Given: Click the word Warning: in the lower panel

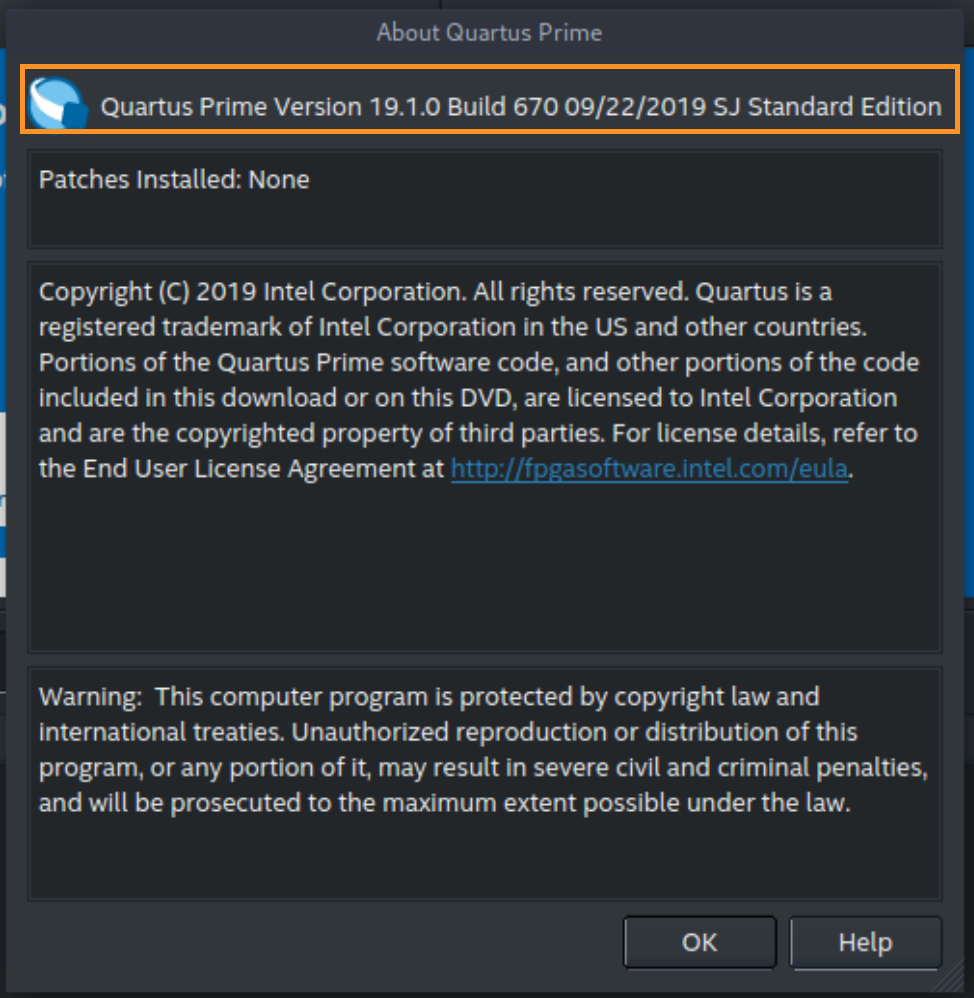Looking at the screenshot, I should click(x=91, y=696).
